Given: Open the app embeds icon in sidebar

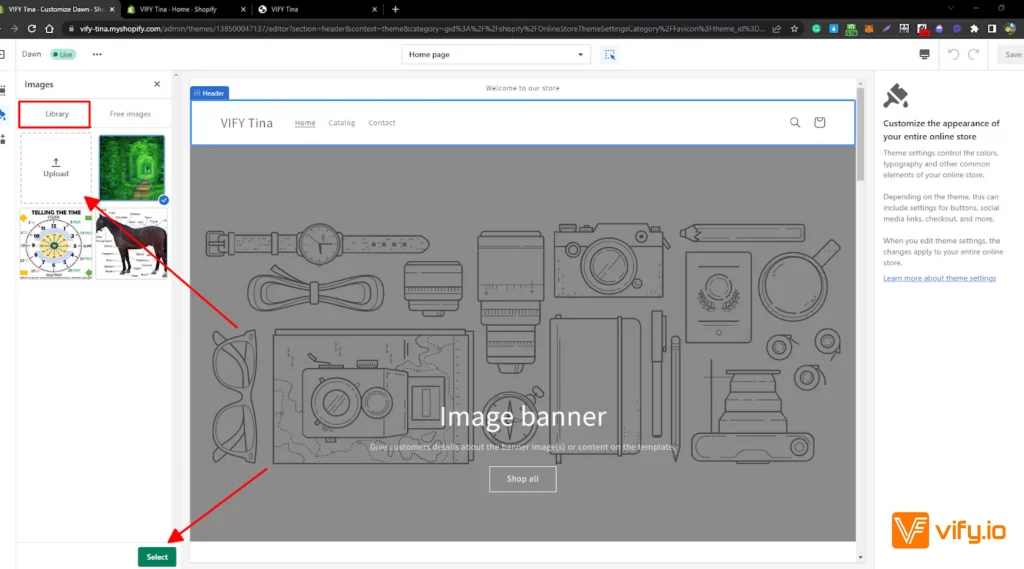Looking at the screenshot, I should coord(3,139).
